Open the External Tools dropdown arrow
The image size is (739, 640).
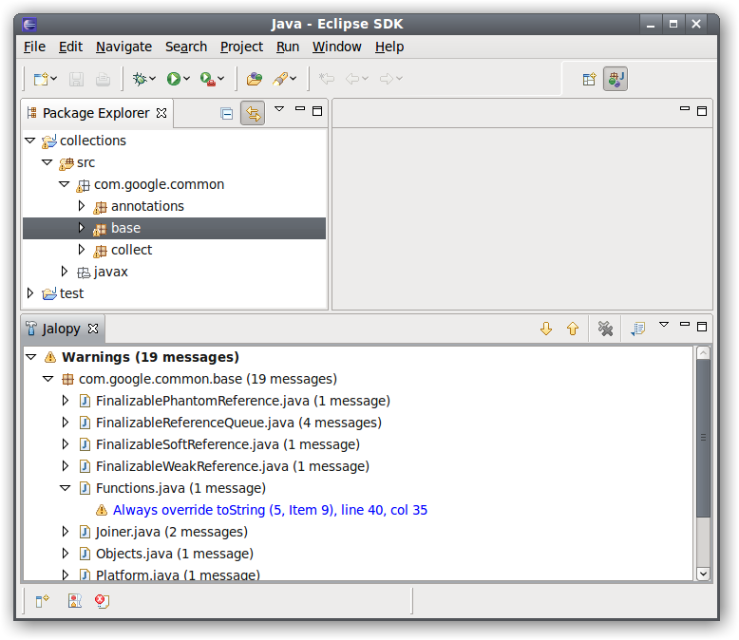tap(221, 79)
